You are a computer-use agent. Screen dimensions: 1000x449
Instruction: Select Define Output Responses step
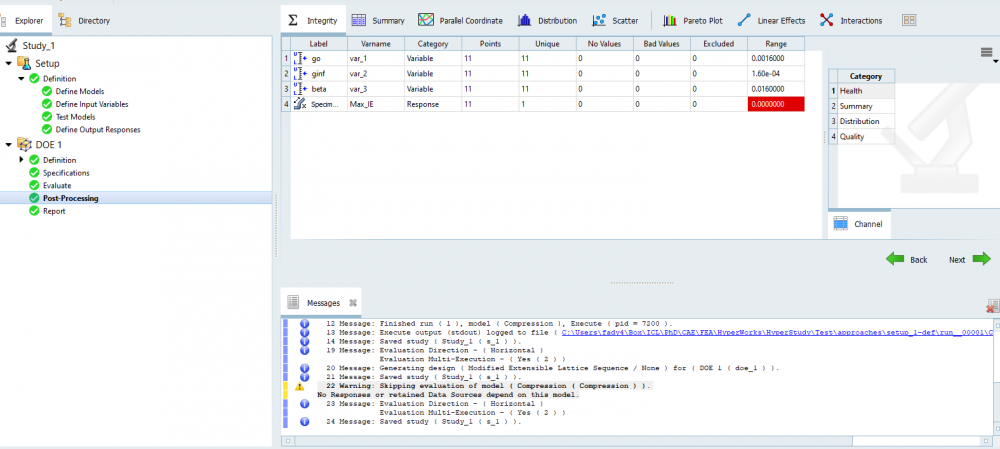tap(98, 129)
